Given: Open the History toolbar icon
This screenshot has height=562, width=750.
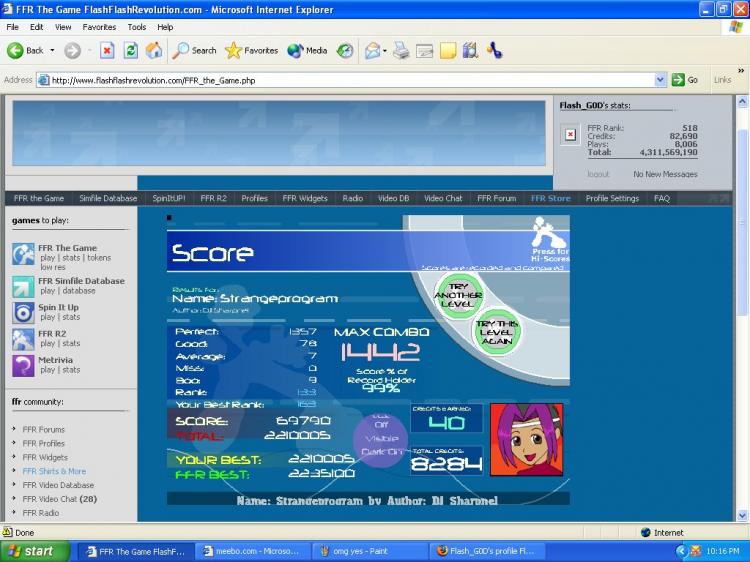Looking at the screenshot, I should click(345, 50).
